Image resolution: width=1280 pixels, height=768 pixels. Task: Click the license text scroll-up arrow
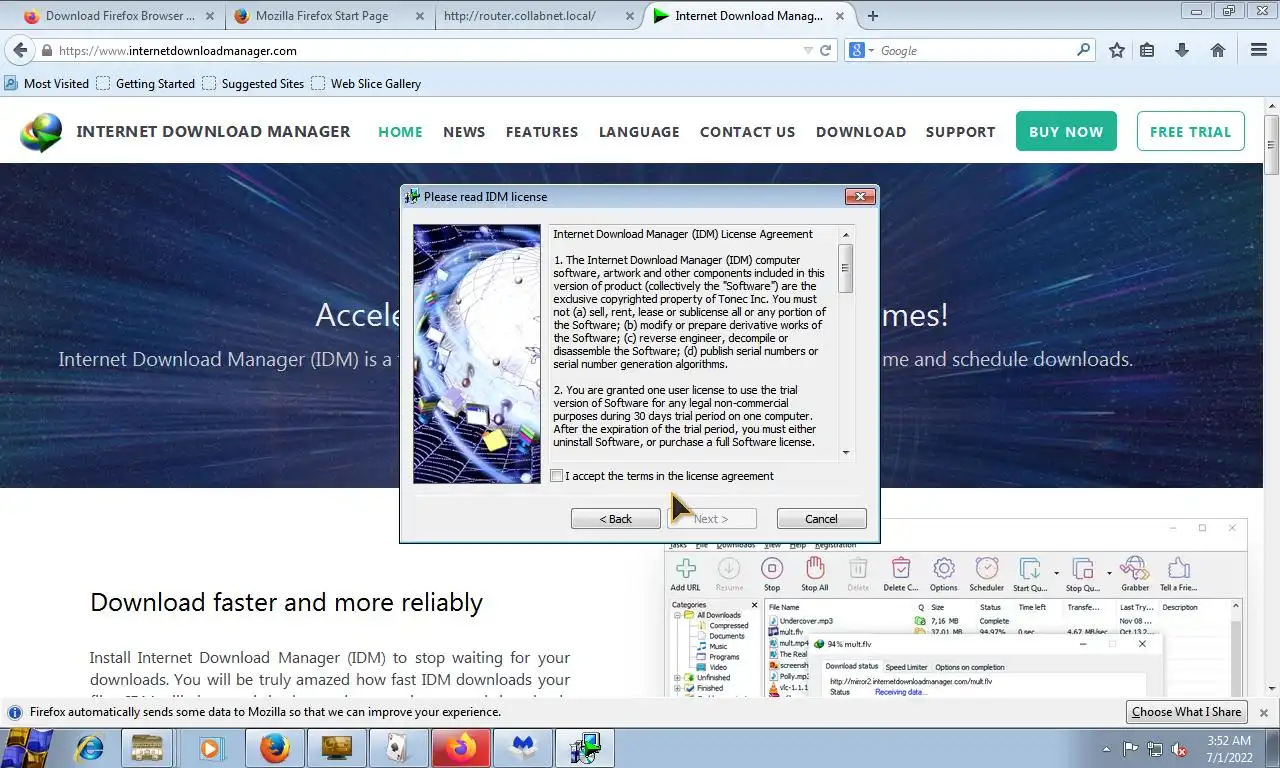(x=846, y=235)
